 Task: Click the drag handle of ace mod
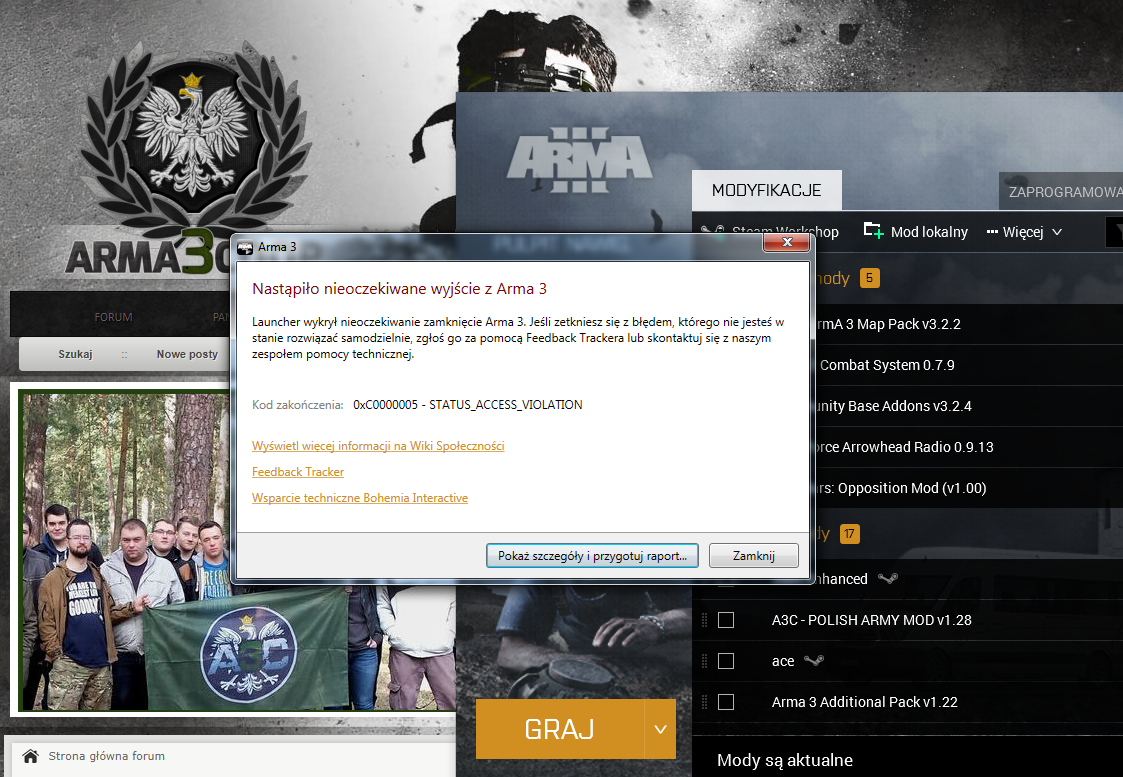tap(705, 661)
